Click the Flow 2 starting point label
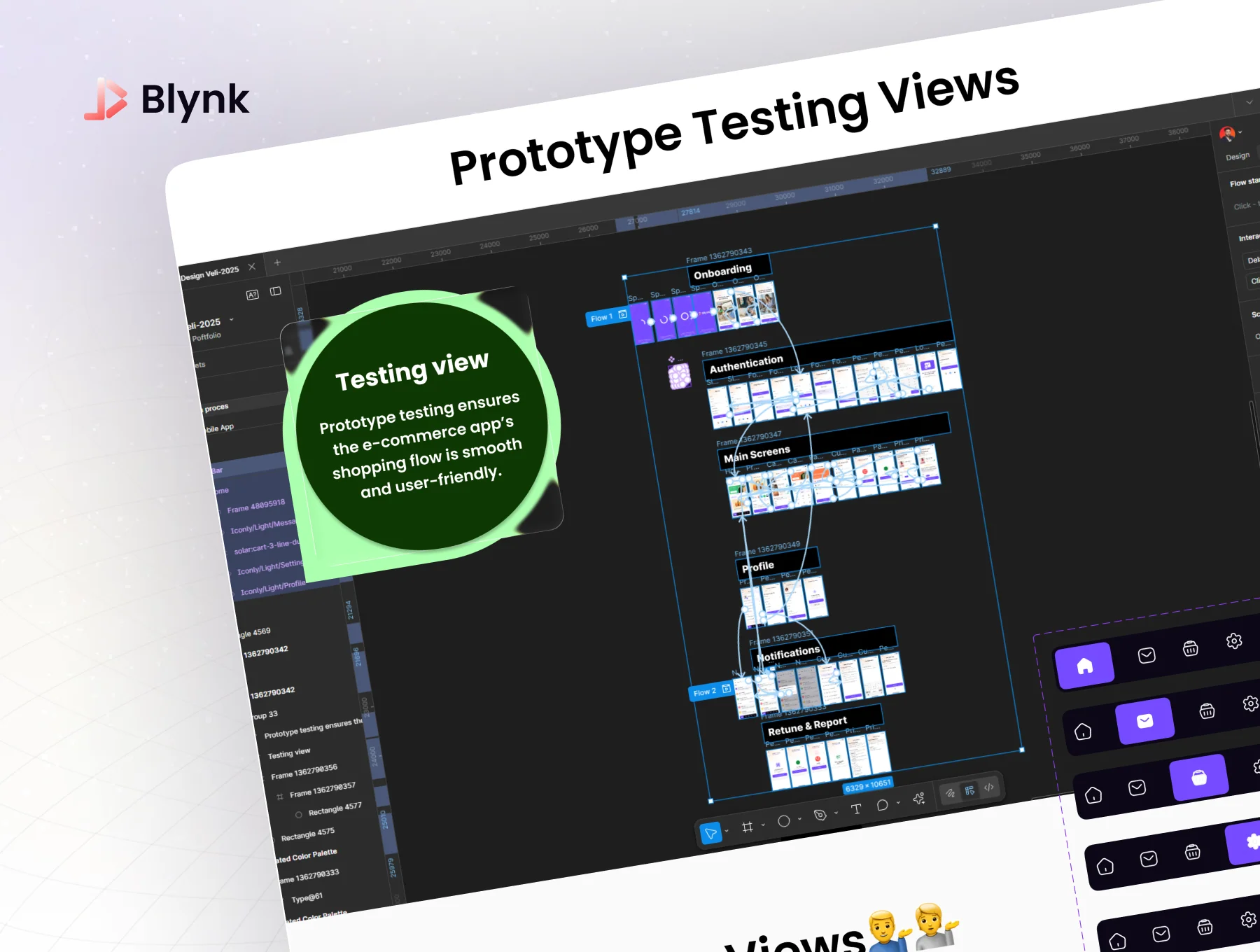The height and width of the screenshot is (952, 1260). tap(710, 692)
